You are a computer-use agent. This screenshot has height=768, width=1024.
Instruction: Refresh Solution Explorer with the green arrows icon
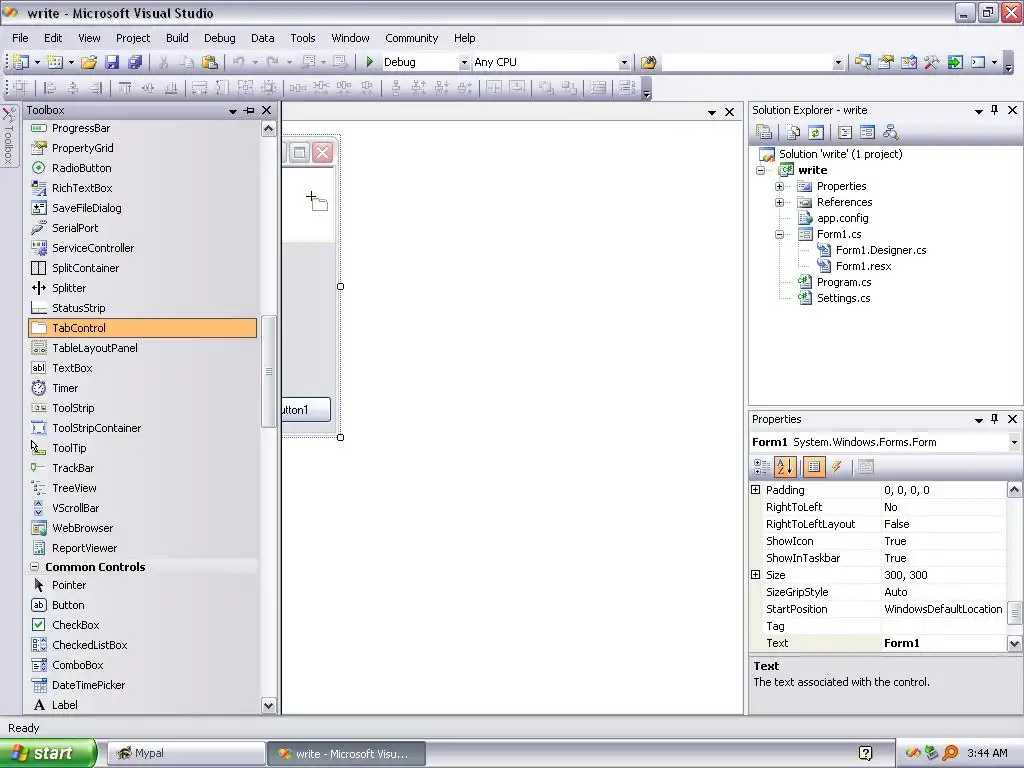(x=816, y=133)
